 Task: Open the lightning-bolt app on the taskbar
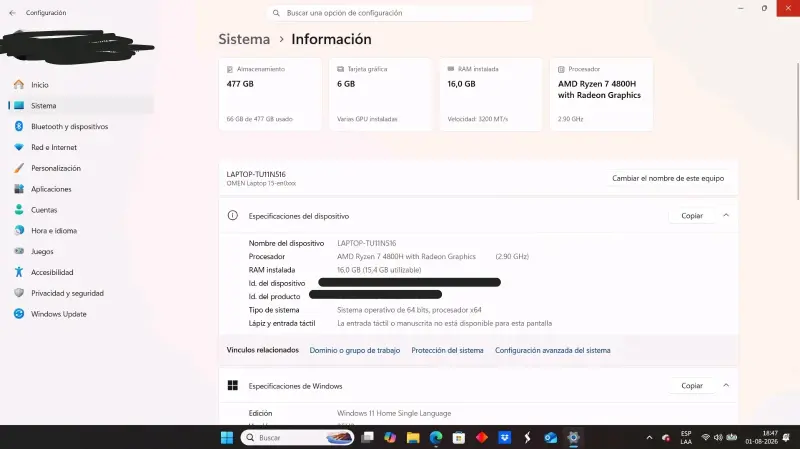click(528, 438)
